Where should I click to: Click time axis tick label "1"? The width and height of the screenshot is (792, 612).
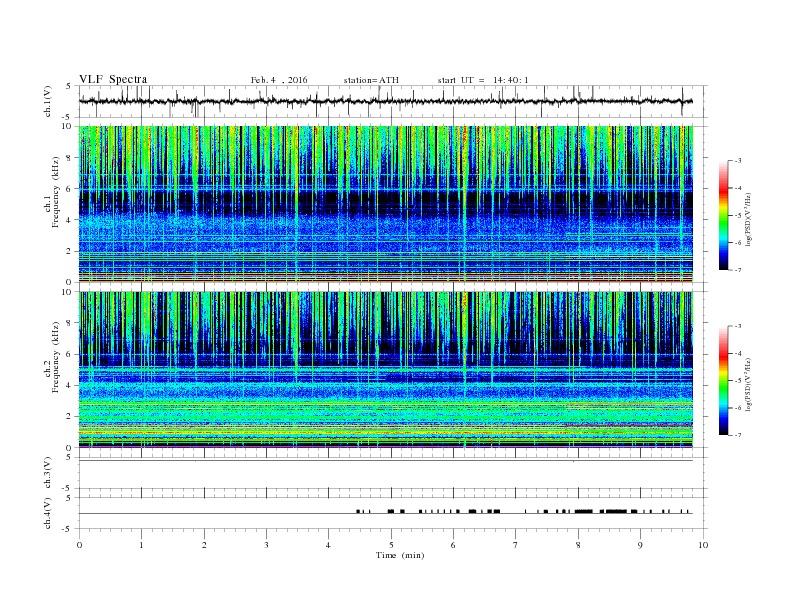point(141,545)
